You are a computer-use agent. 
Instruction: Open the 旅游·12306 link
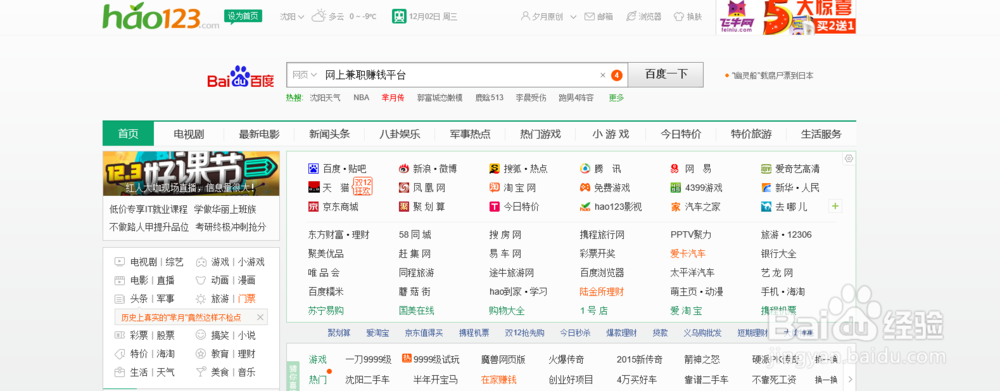[x=786, y=235]
